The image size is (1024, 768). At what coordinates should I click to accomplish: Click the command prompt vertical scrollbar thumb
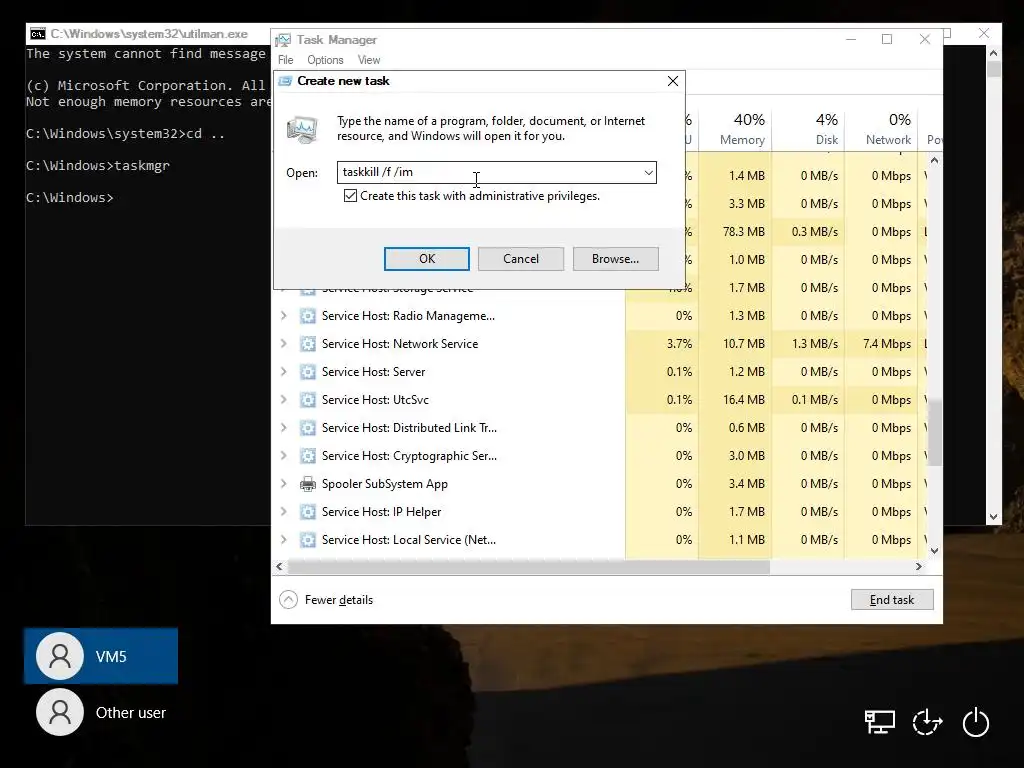tap(993, 69)
